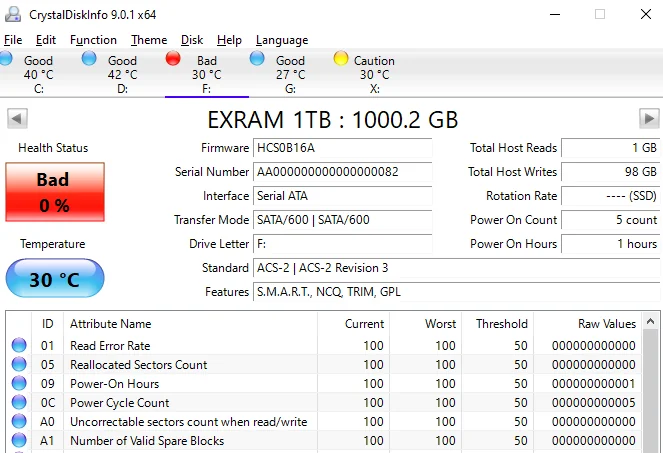This screenshot has height=453, width=663.
Task: Click the Worst column header
Action: (x=425, y=324)
